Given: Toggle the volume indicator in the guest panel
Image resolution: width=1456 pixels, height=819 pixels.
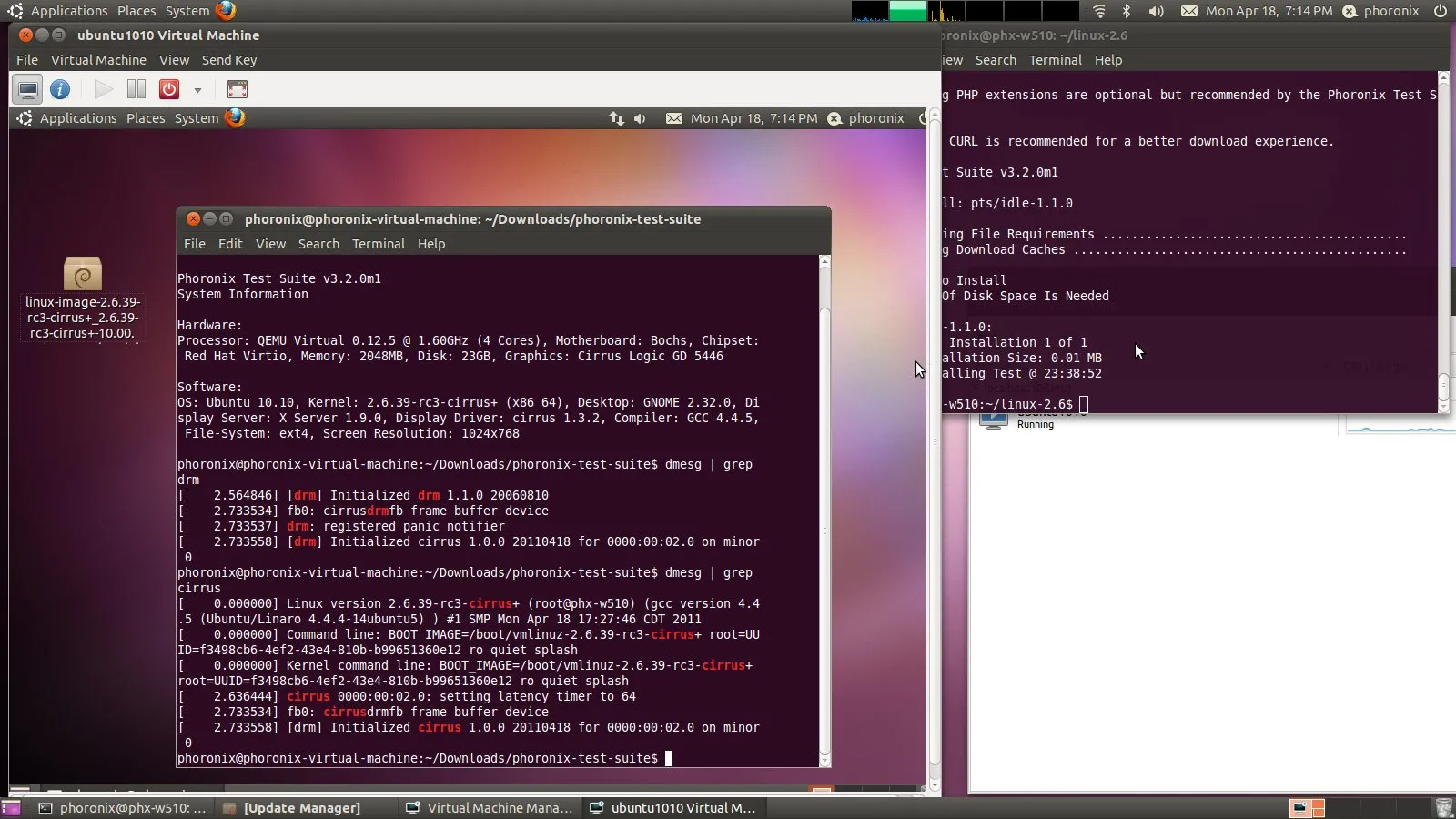Looking at the screenshot, I should 641,118.
